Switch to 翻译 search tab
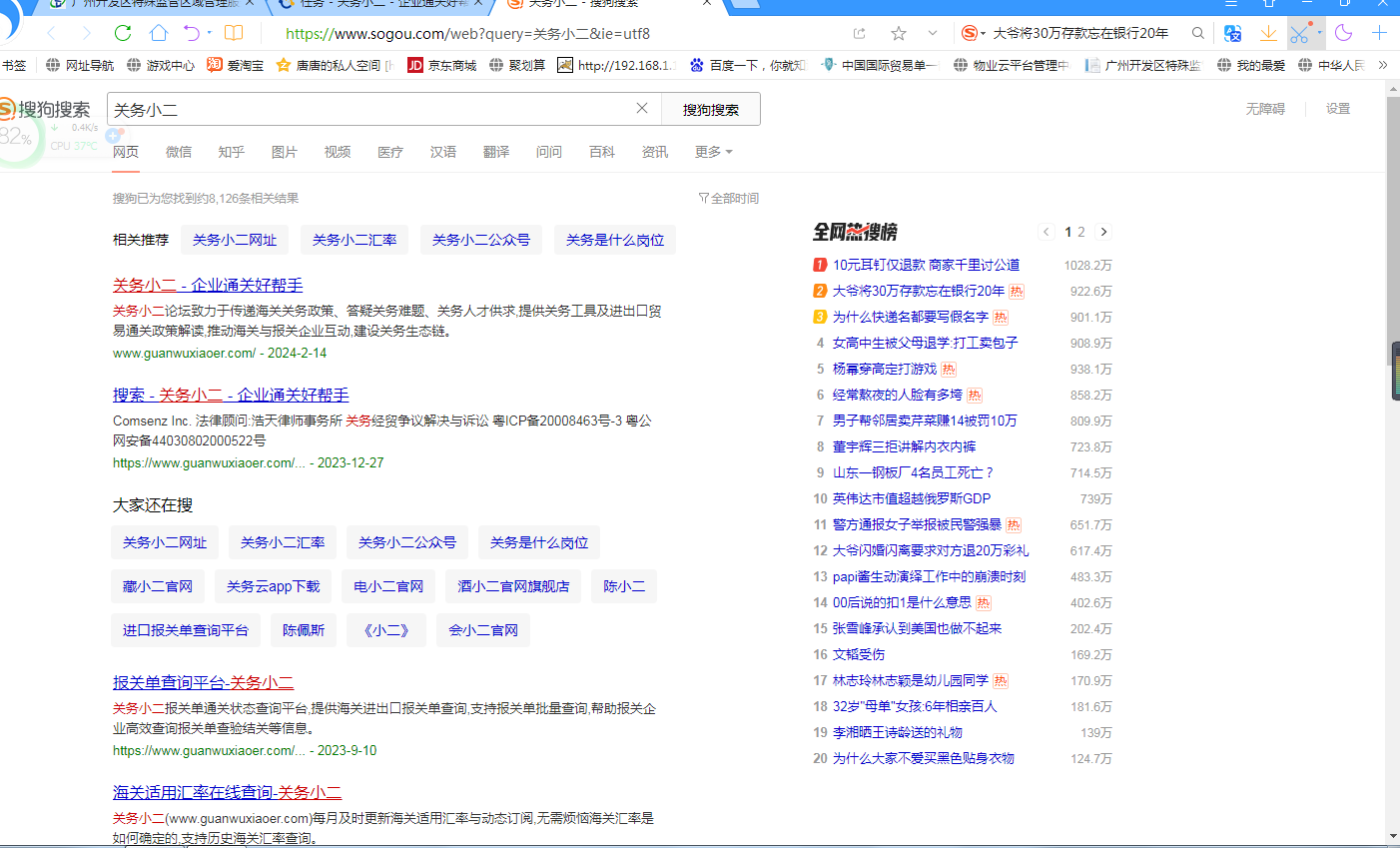The image size is (1400, 848). tap(496, 152)
